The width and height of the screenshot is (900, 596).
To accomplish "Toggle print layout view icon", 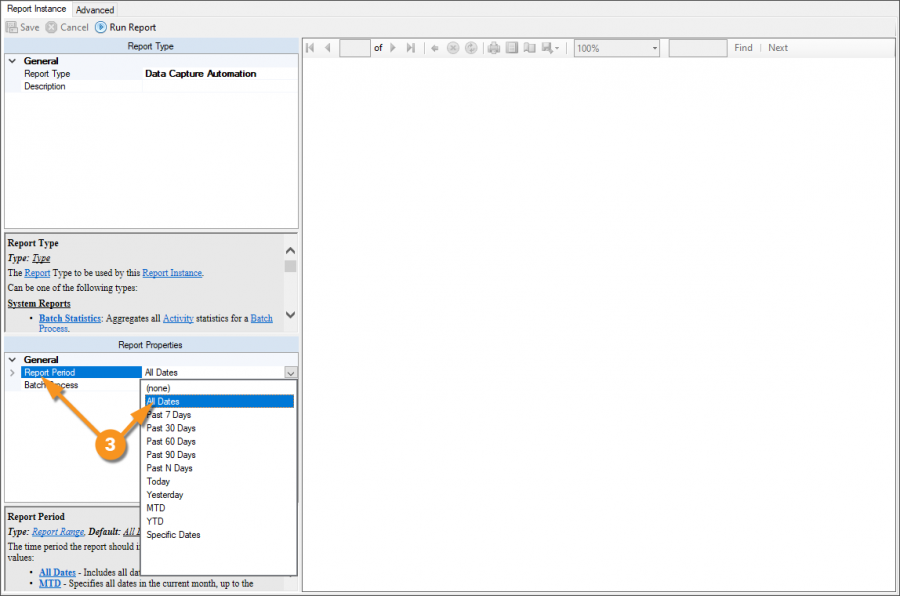I will point(512,48).
